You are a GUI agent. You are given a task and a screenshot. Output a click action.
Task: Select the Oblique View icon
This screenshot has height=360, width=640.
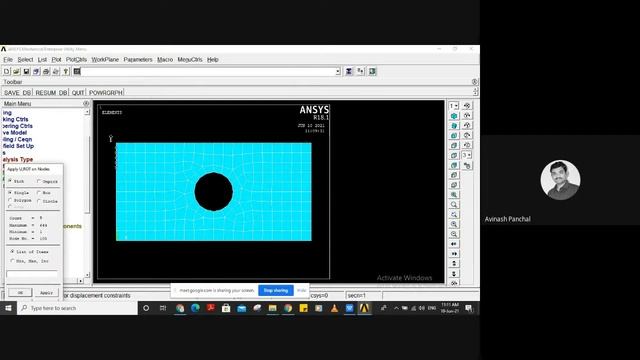[454, 126]
